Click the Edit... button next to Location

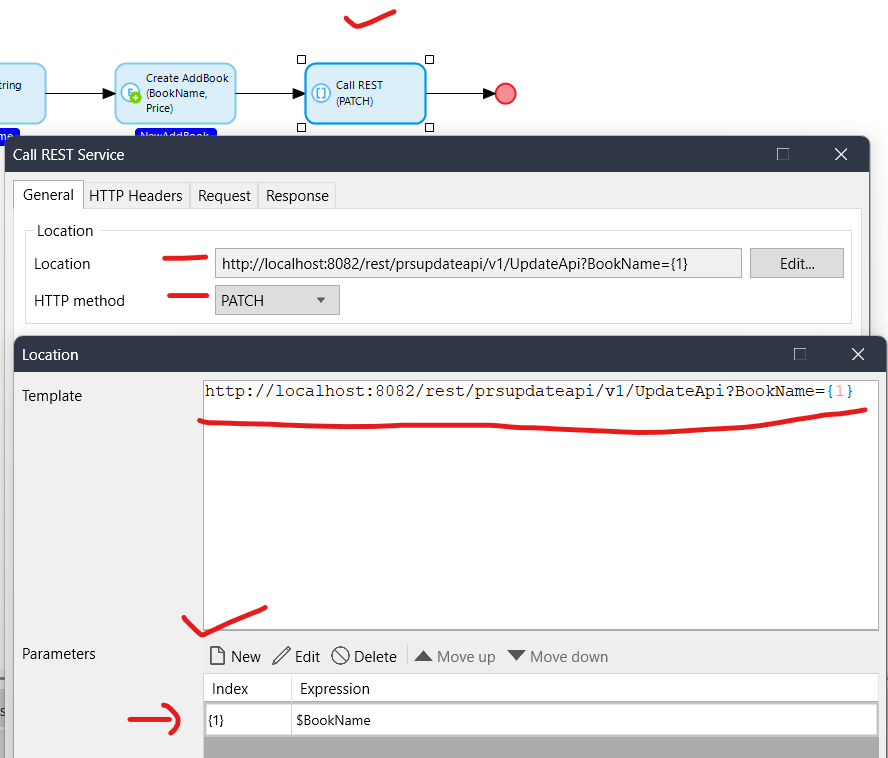point(796,264)
